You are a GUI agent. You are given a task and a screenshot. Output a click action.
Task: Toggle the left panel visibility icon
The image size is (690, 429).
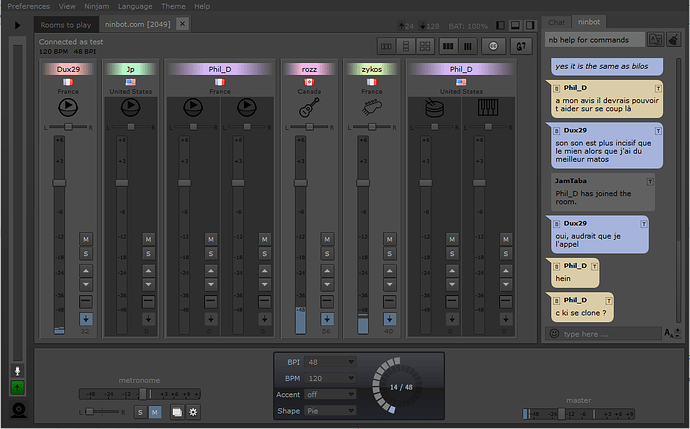(500, 26)
